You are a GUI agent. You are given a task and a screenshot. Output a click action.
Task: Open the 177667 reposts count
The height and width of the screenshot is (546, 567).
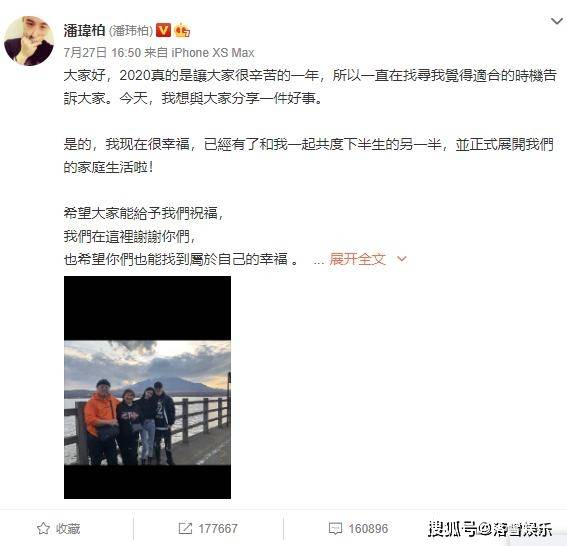click(x=218, y=529)
